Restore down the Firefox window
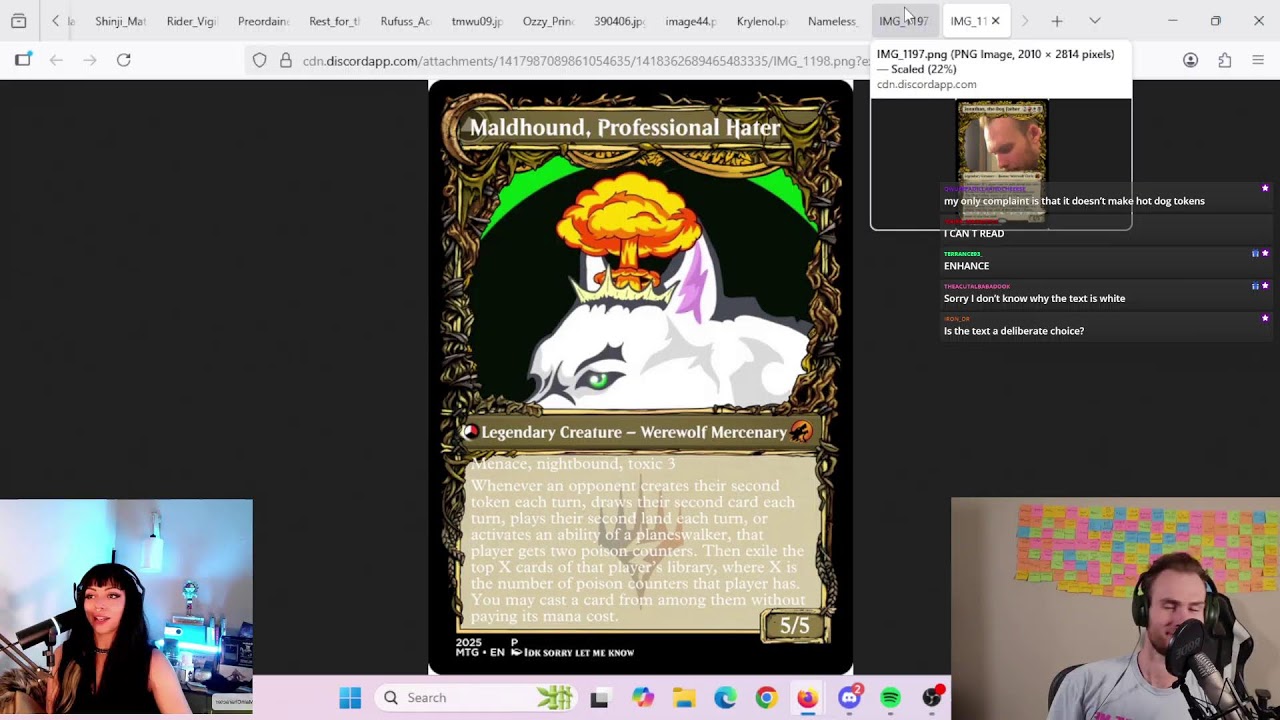The height and width of the screenshot is (720, 1280). coord(1216,21)
